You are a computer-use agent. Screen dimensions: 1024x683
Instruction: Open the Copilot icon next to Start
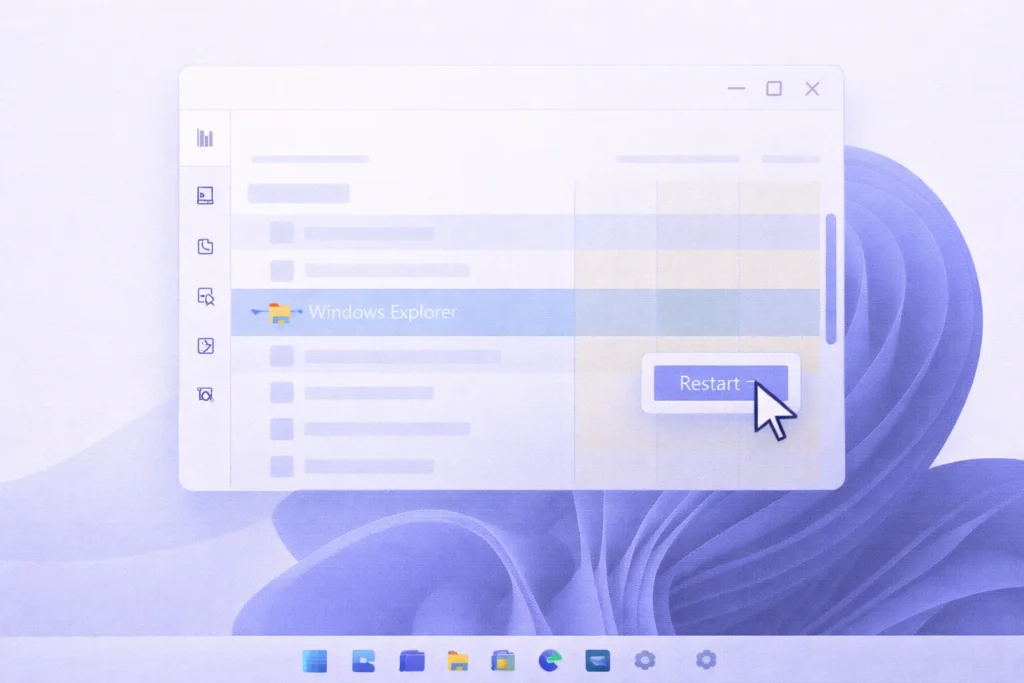click(363, 660)
